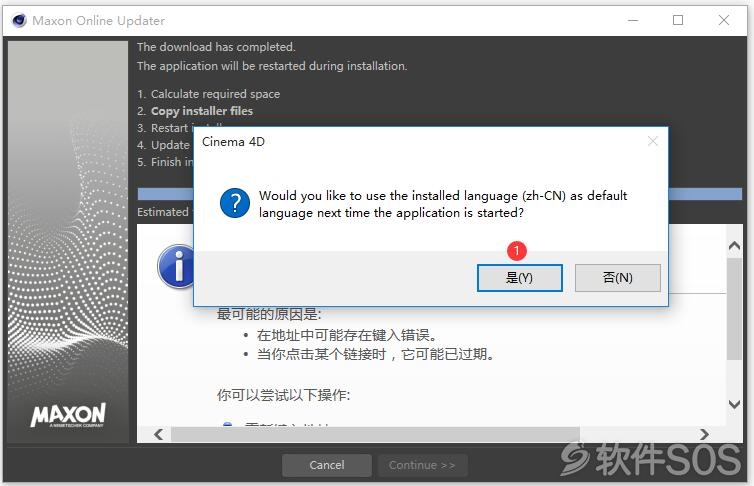Click the 否(N) no button
754x486 pixels.
[x=617, y=278]
